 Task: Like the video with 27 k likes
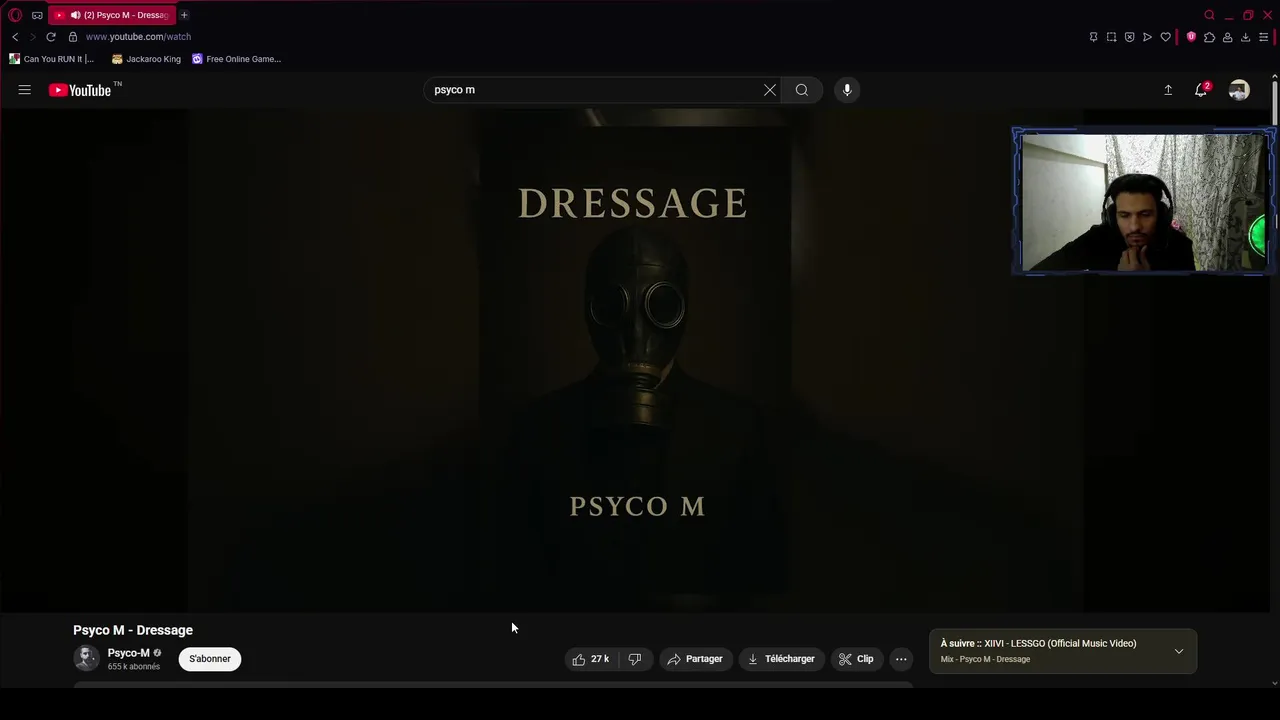(x=590, y=659)
